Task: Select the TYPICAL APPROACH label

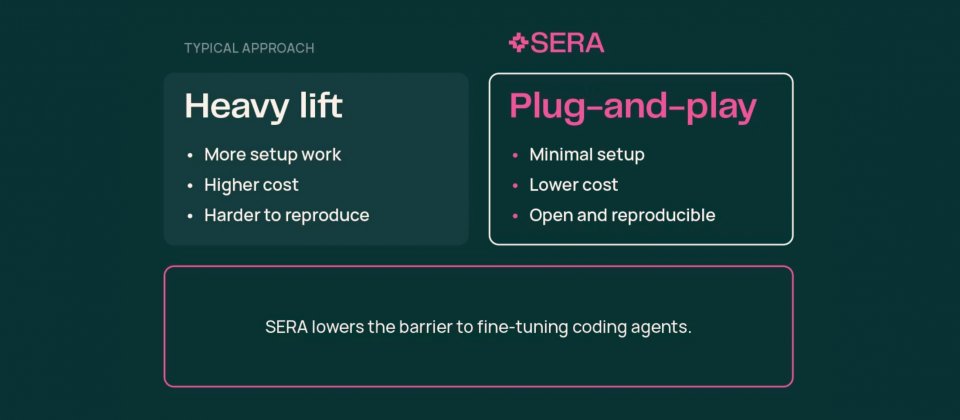Action: tap(249, 48)
